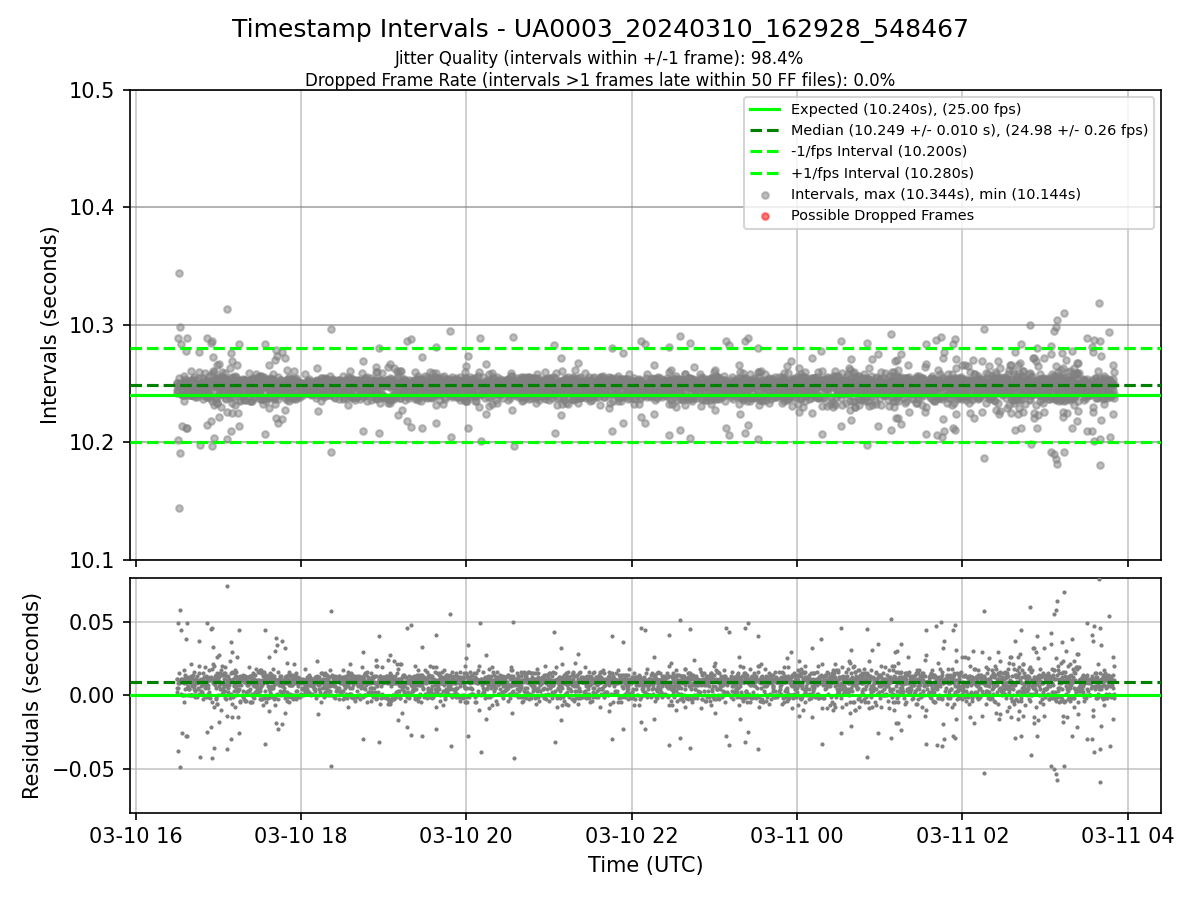Click x-axis tick label '03-11 02'
The height and width of the screenshot is (900, 1200).
pos(962,834)
